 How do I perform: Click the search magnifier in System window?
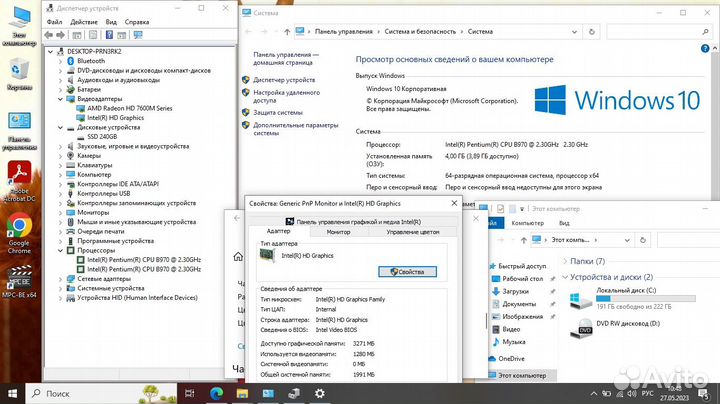click(x=705, y=32)
